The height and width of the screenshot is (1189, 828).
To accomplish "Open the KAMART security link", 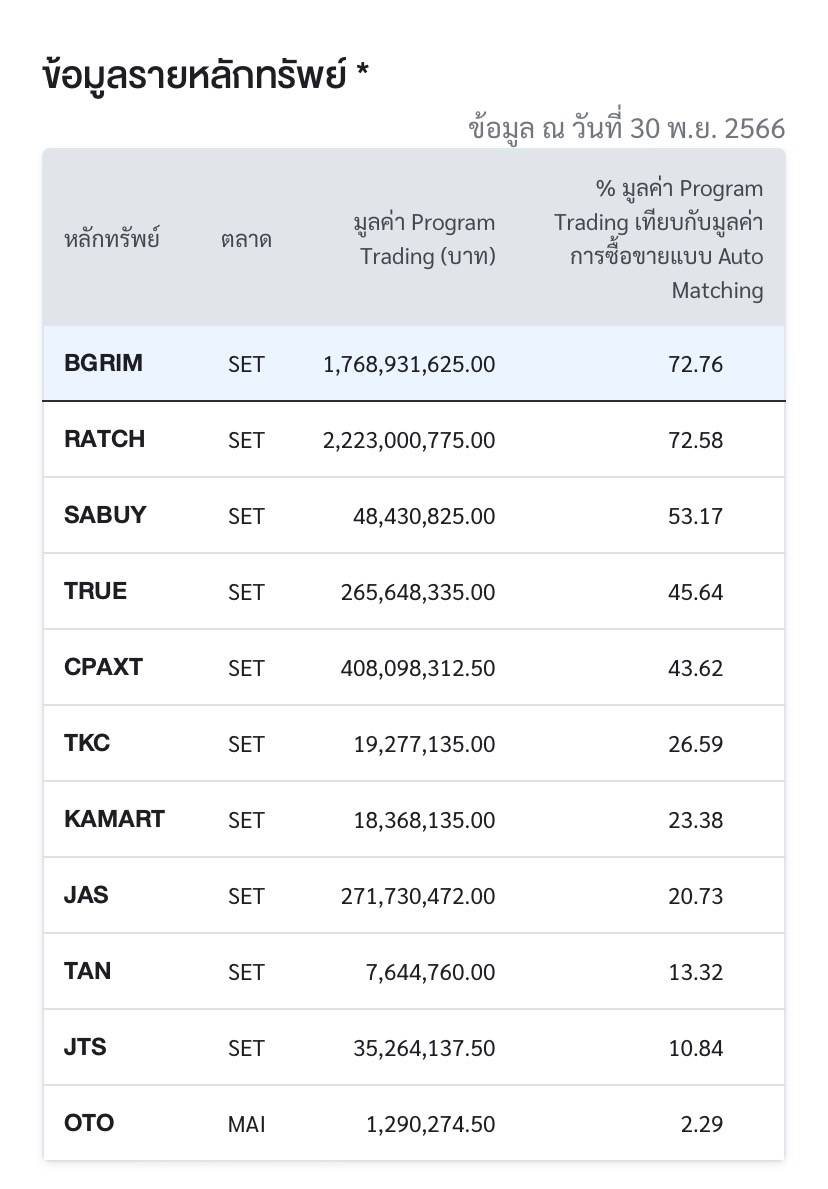I will click(x=114, y=819).
